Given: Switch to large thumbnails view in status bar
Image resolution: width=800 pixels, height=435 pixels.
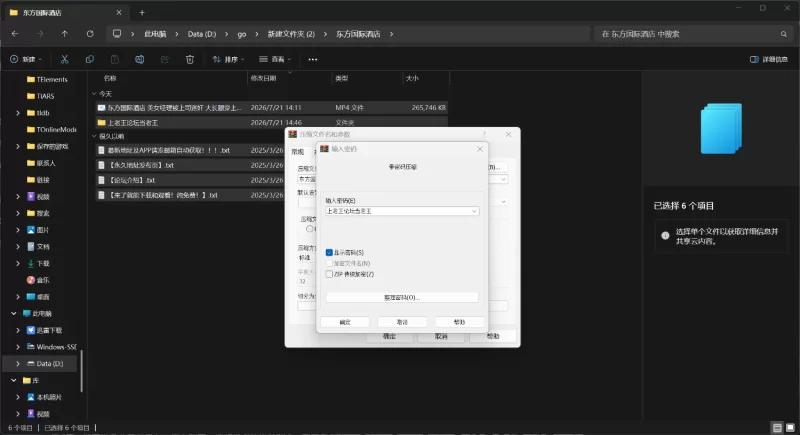Looking at the screenshot, I should coord(790,427).
